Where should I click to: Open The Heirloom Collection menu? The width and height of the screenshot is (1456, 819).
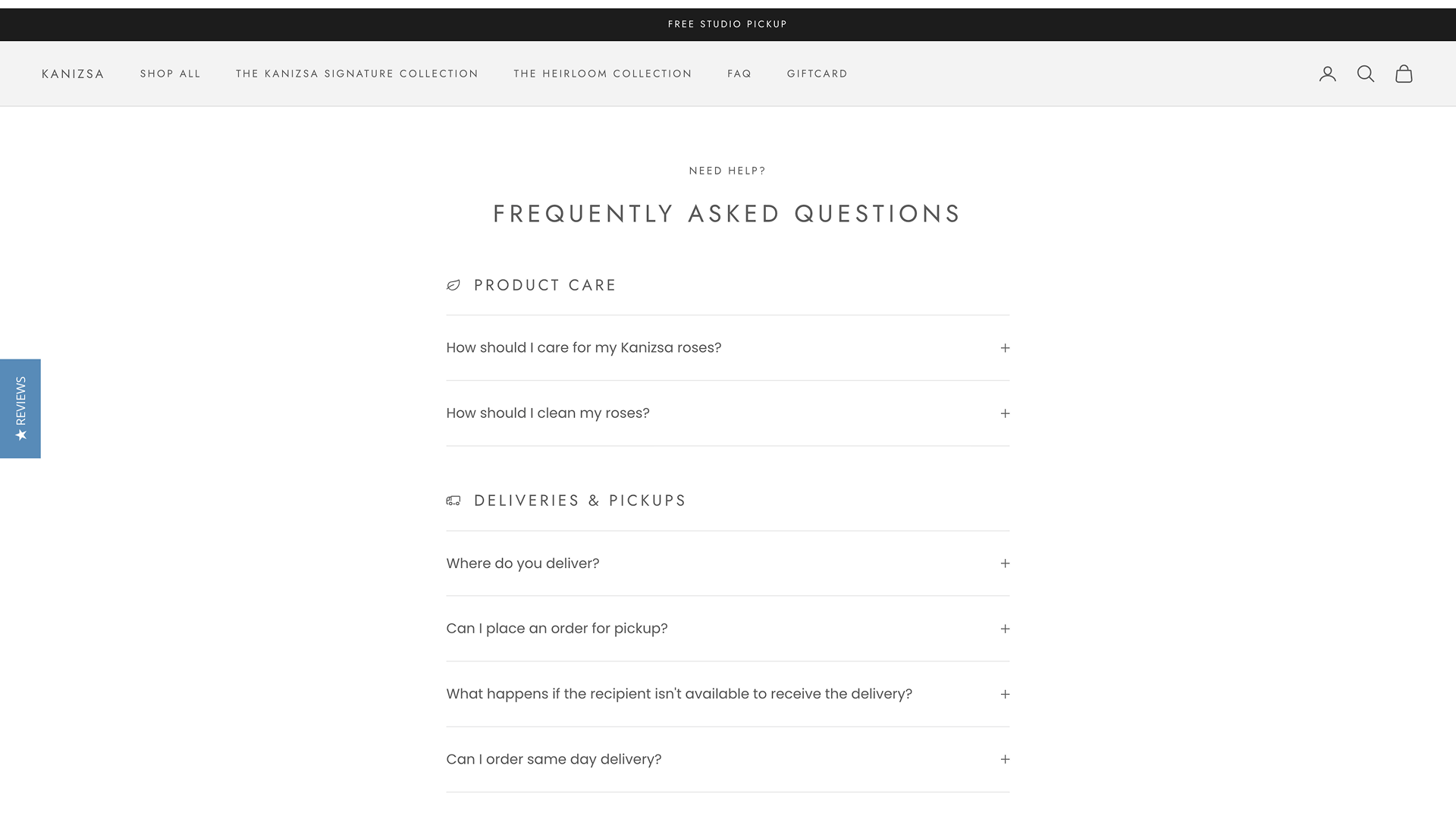tap(602, 74)
